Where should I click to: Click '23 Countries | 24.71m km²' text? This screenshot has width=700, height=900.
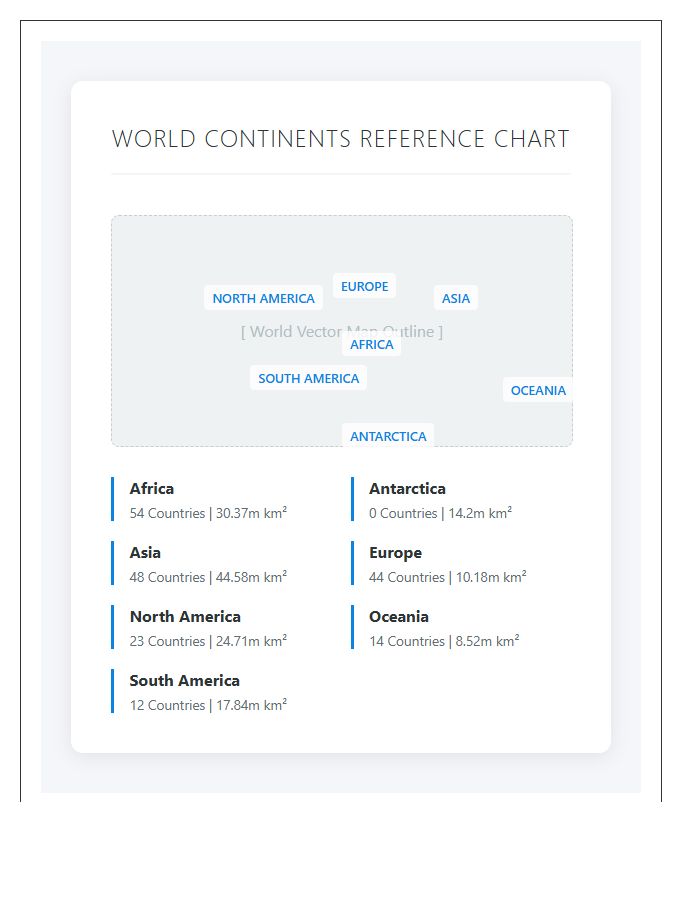[x=208, y=641]
